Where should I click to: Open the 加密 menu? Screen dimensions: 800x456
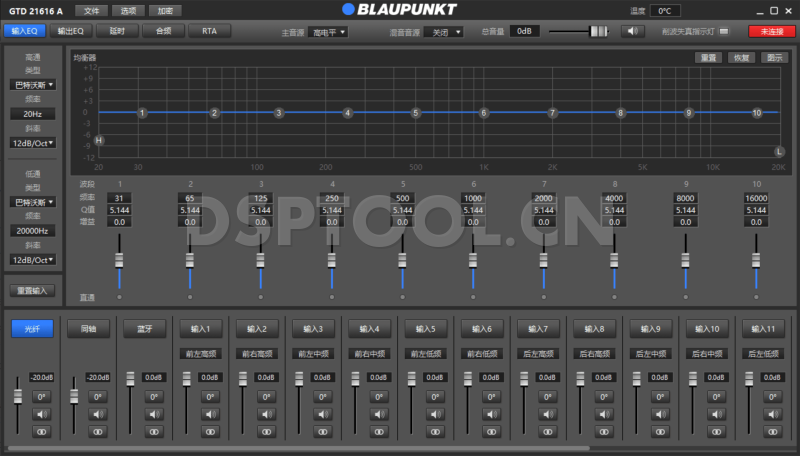point(165,11)
